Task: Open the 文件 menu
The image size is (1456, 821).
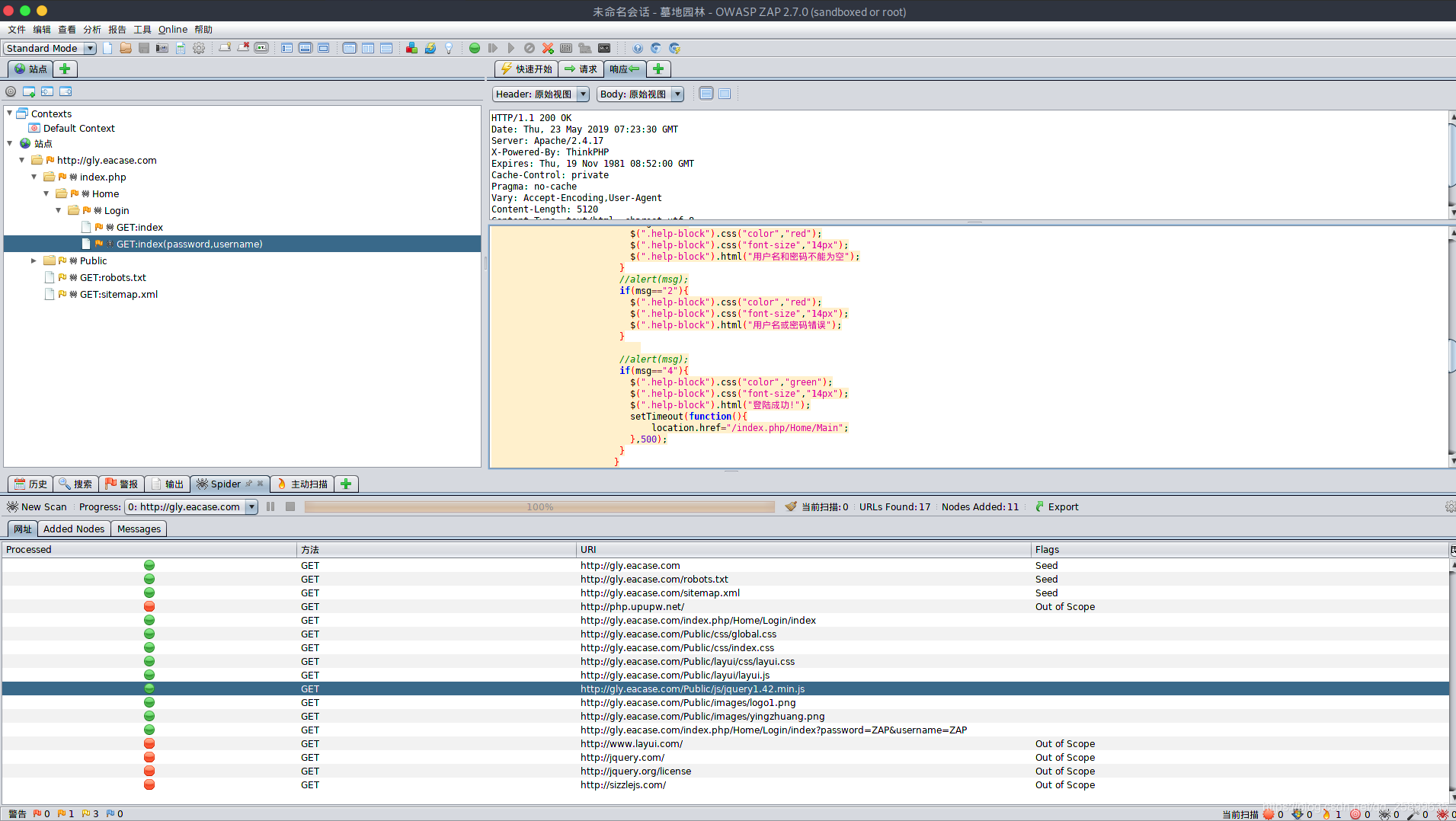Action: [x=17, y=30]
